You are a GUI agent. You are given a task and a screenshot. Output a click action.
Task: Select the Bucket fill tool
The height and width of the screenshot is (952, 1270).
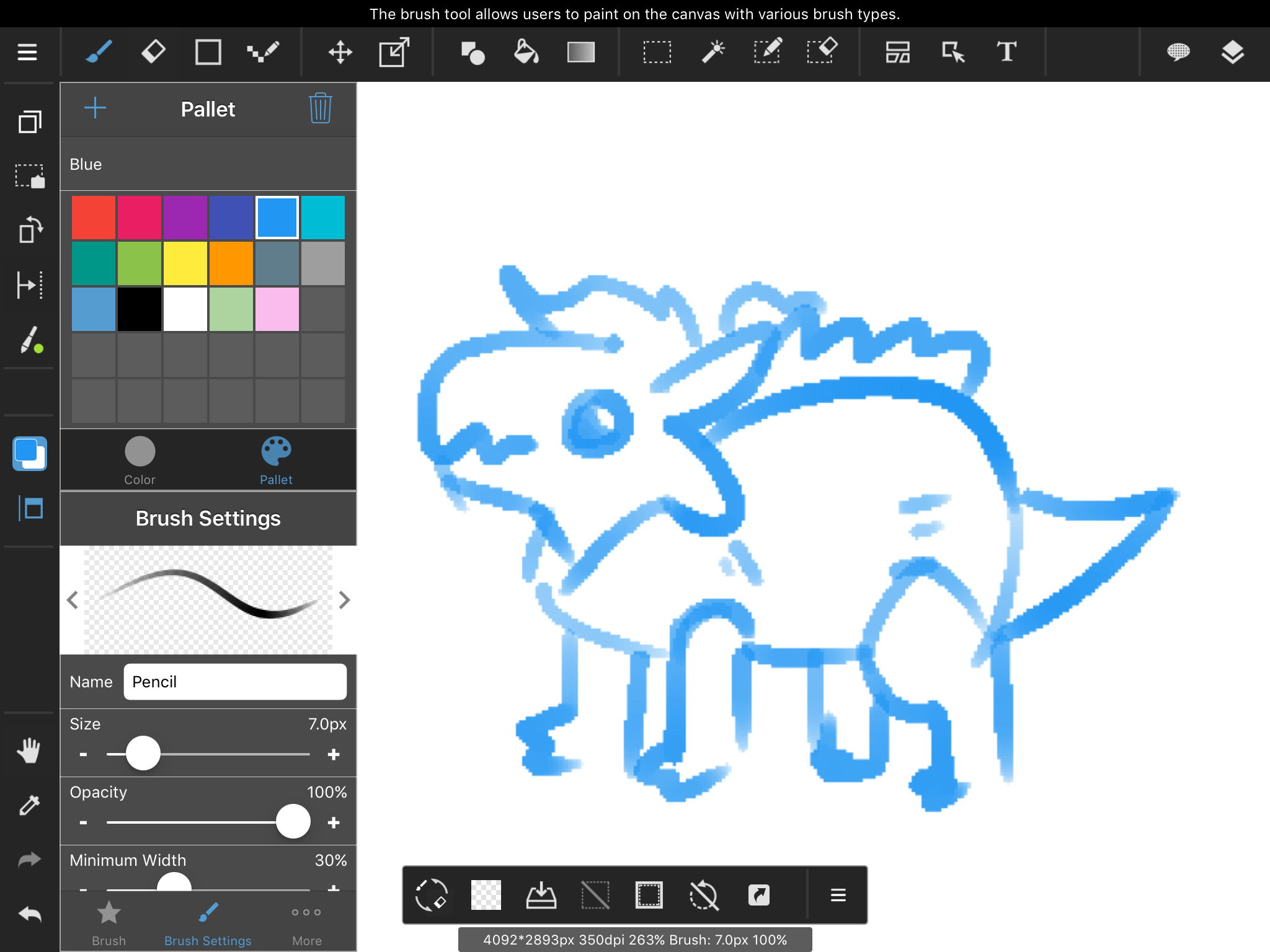pyautogui.click(x=526, y=52)
